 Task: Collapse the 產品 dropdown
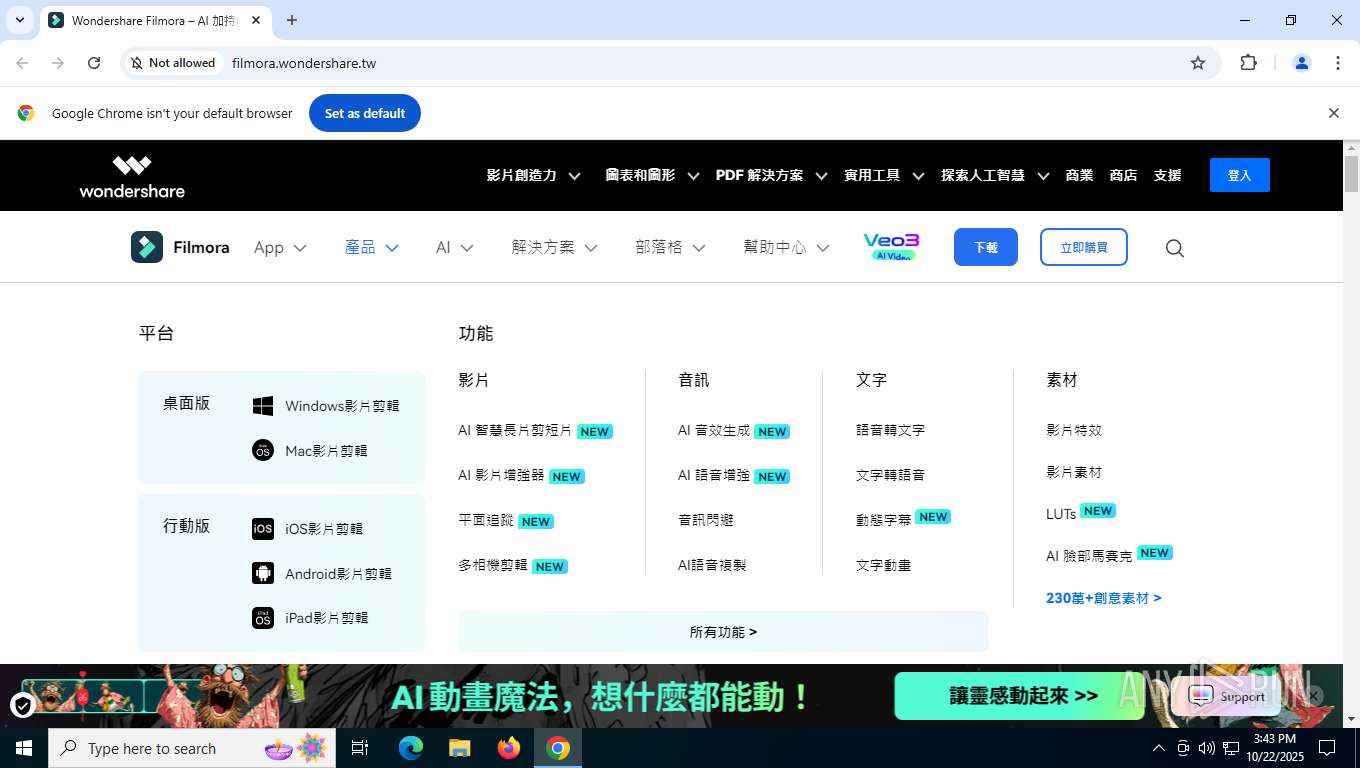pyautogui.click(x=372, y=248)
